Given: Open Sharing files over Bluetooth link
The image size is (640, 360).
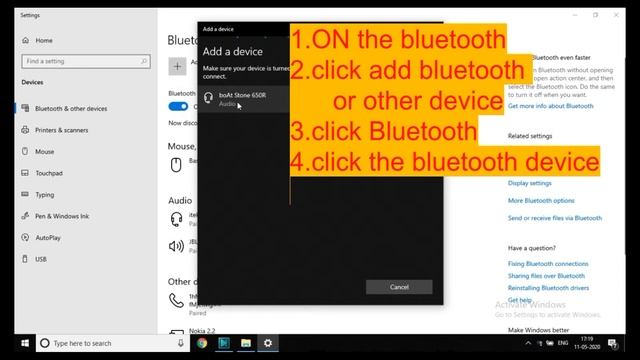Looking at the screenshot, I should (x=546, y=276).
